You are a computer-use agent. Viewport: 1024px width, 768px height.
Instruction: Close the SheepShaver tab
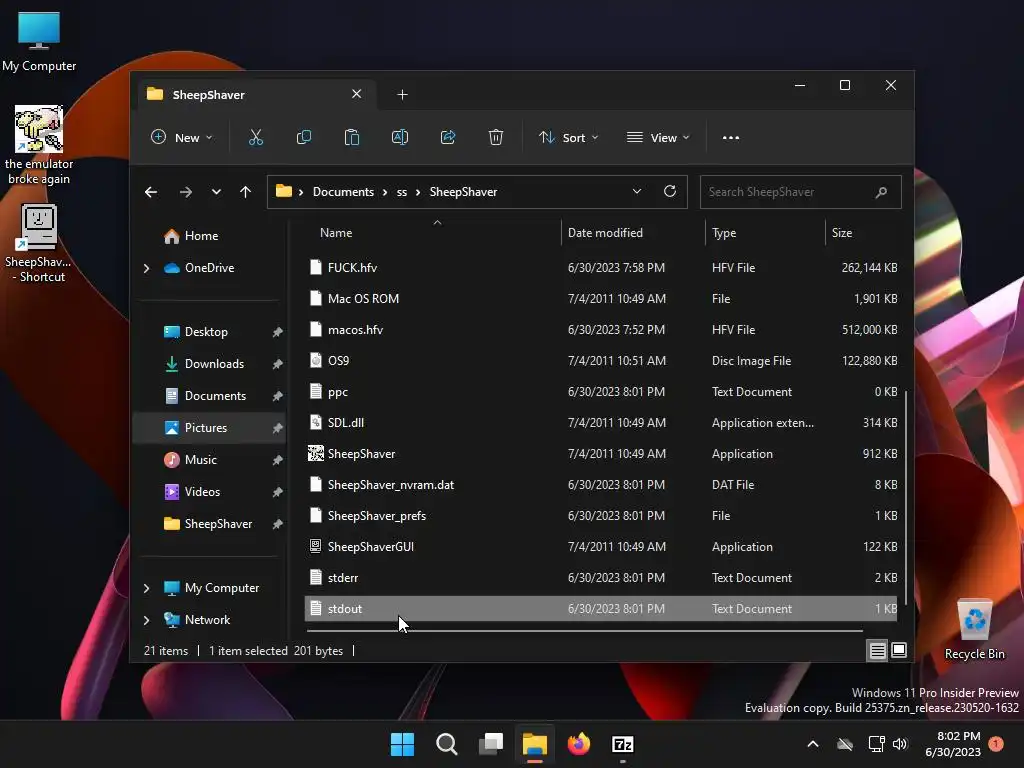click(357, 94)
